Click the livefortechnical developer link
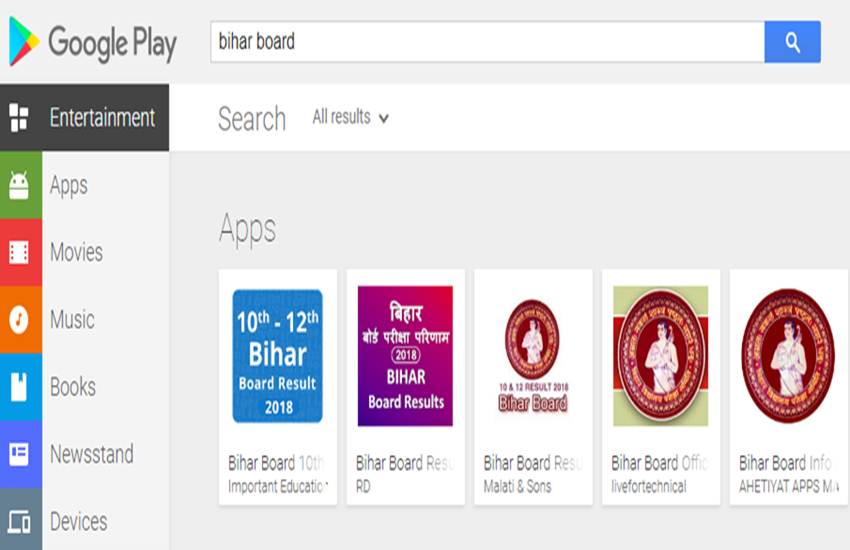 click(649, 487)
